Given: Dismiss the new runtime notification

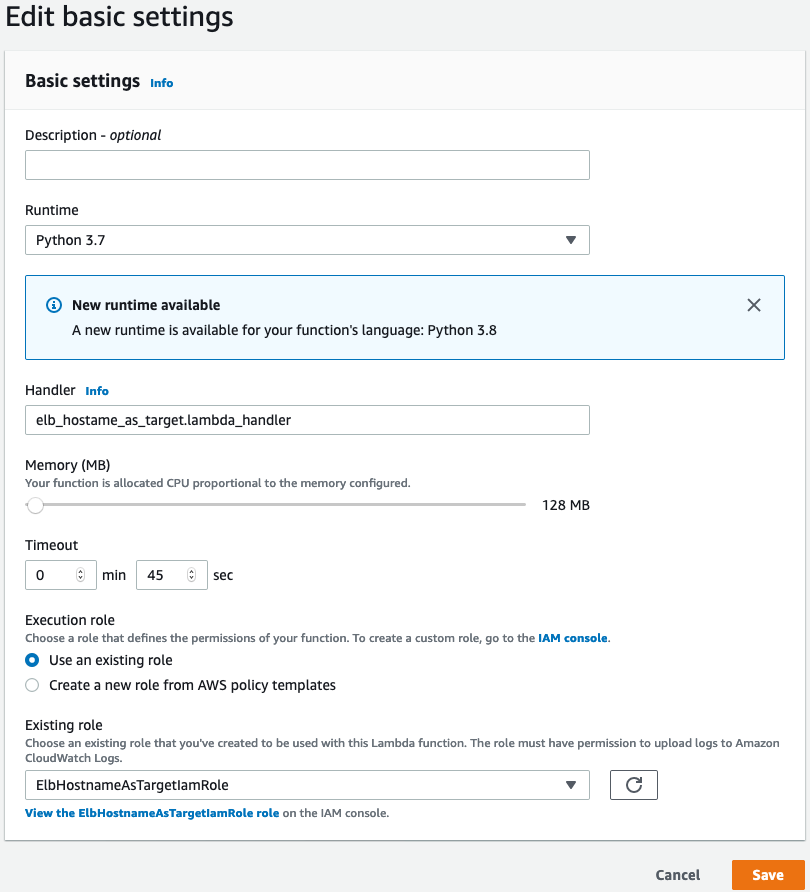Looking at the screenshot, I should pos(754,305).
